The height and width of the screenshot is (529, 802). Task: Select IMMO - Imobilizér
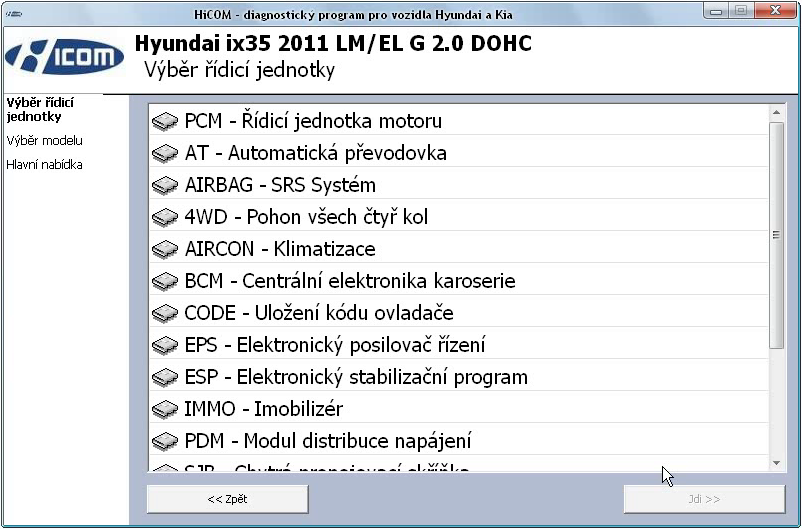459,409
